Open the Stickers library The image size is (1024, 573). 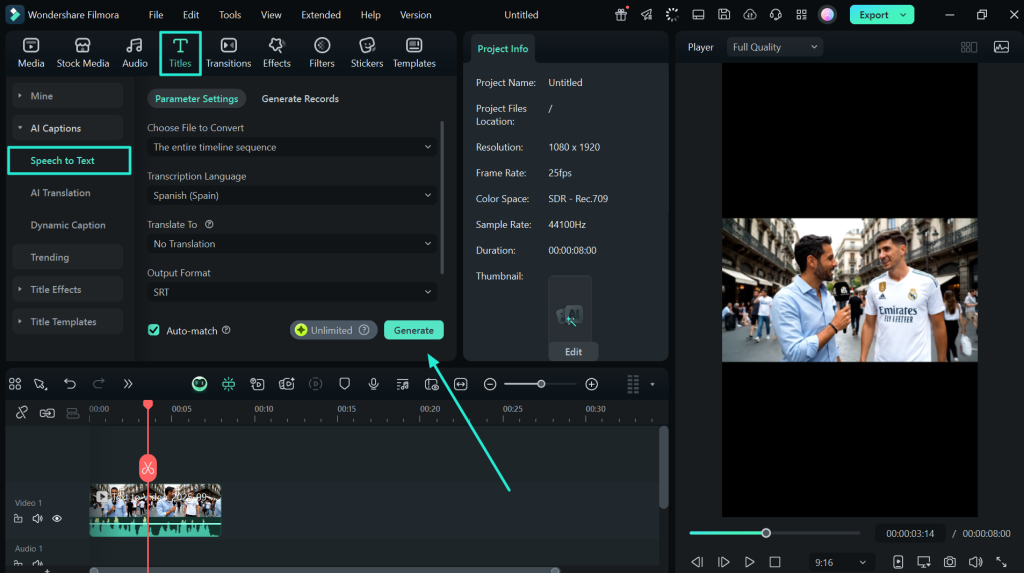point(367,53)
